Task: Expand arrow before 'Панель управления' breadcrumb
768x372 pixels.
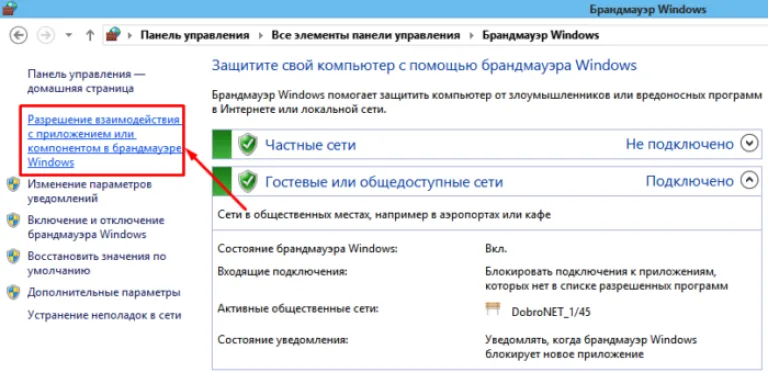Action: click(130, 35)
